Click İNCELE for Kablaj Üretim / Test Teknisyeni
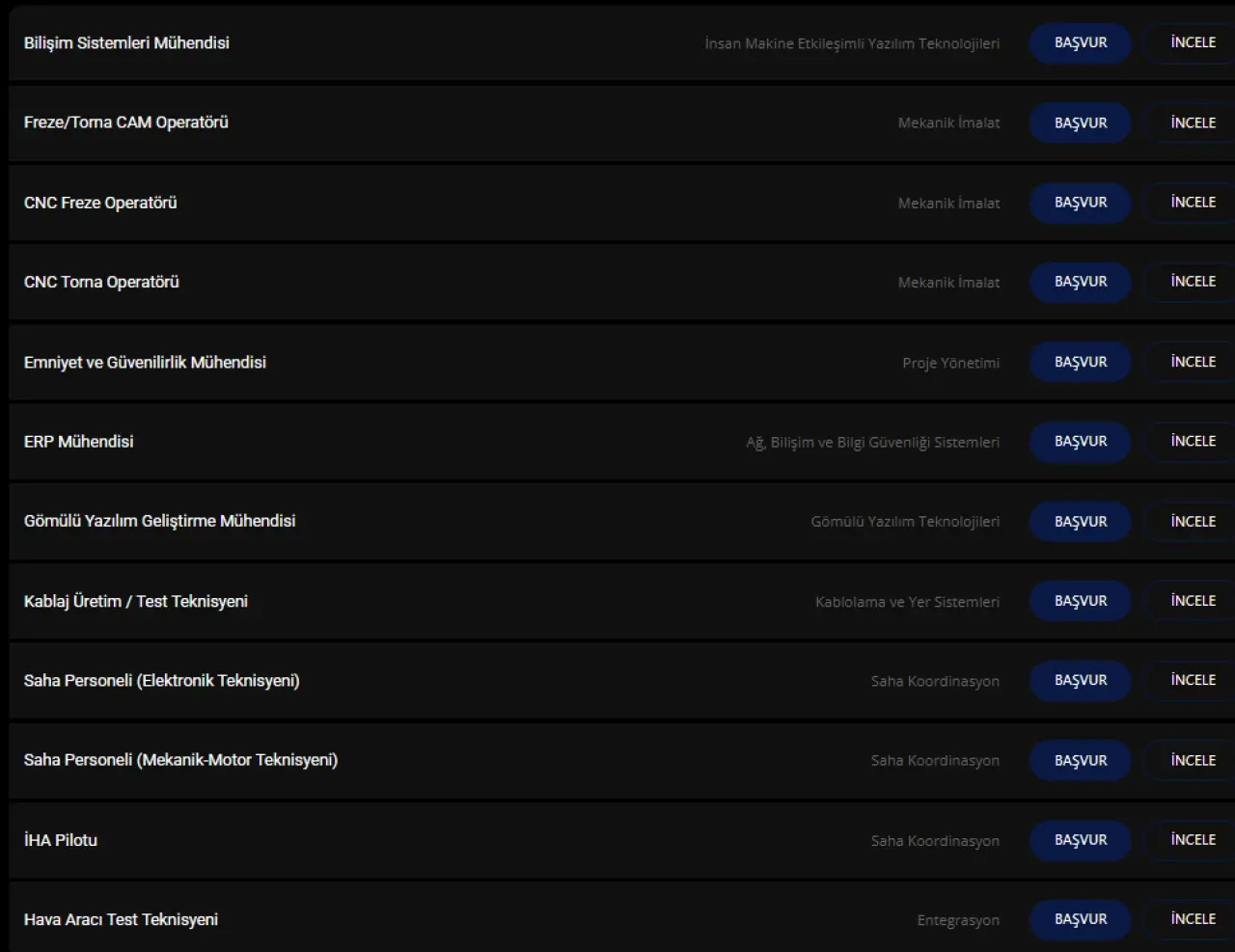This screenshot has height=952, width=1235. pyautogui.click(x=1193, y=601)
